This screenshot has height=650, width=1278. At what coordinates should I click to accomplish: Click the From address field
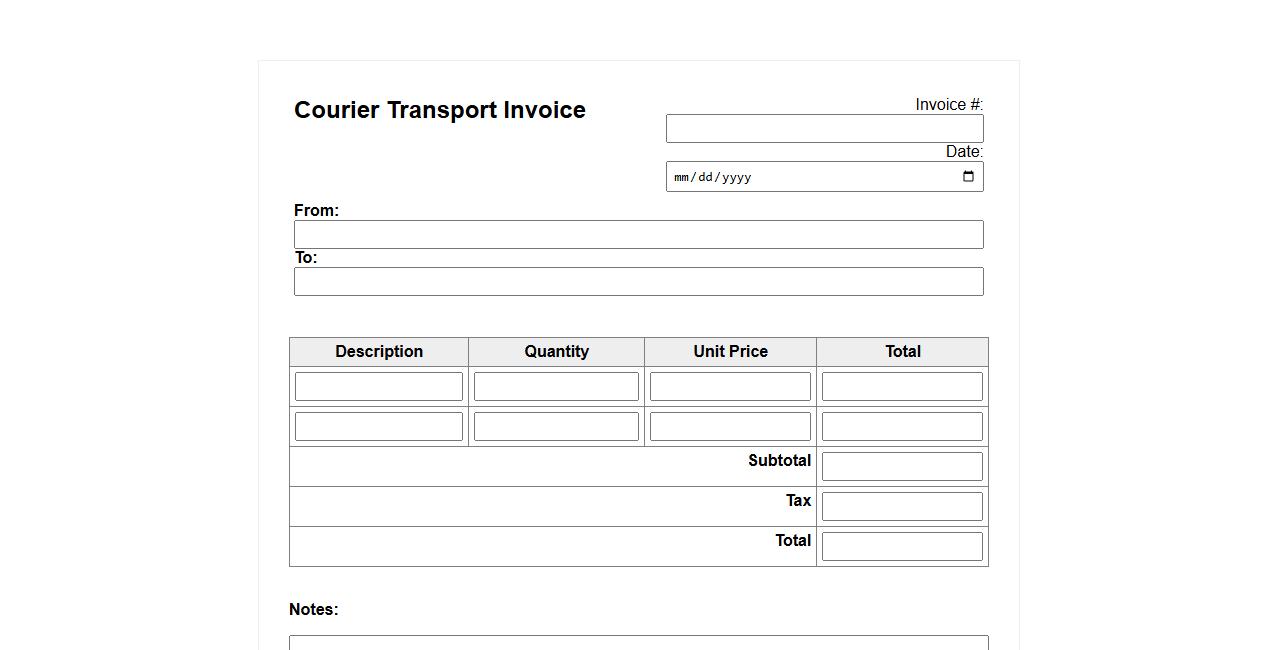(x=638, y=235)
